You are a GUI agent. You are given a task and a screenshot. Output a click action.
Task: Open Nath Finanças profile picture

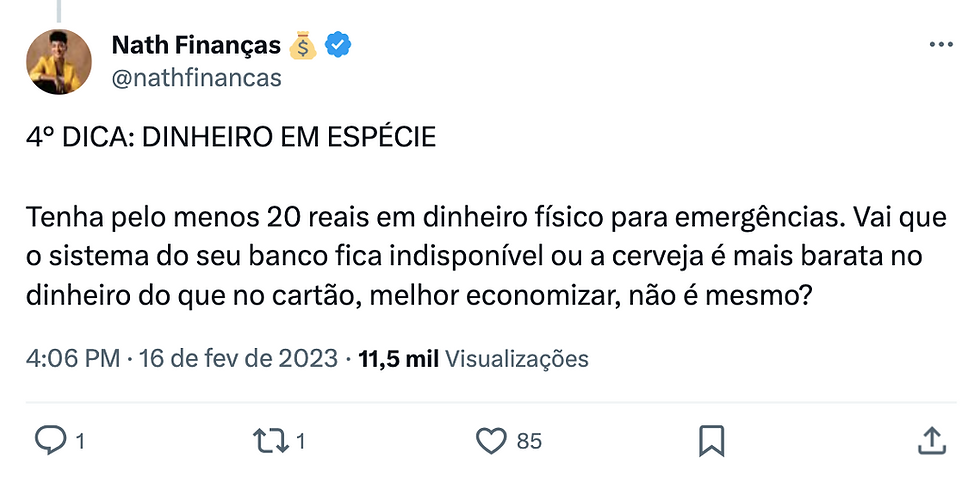(x=59, y=61)
